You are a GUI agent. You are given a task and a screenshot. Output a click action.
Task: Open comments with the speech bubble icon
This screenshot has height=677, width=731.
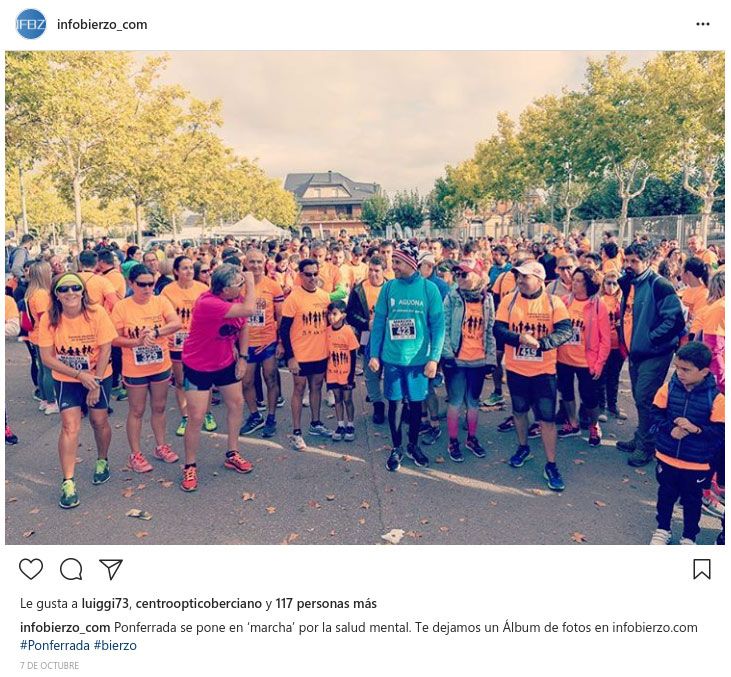pyautogui.click(x=71, y=569)
